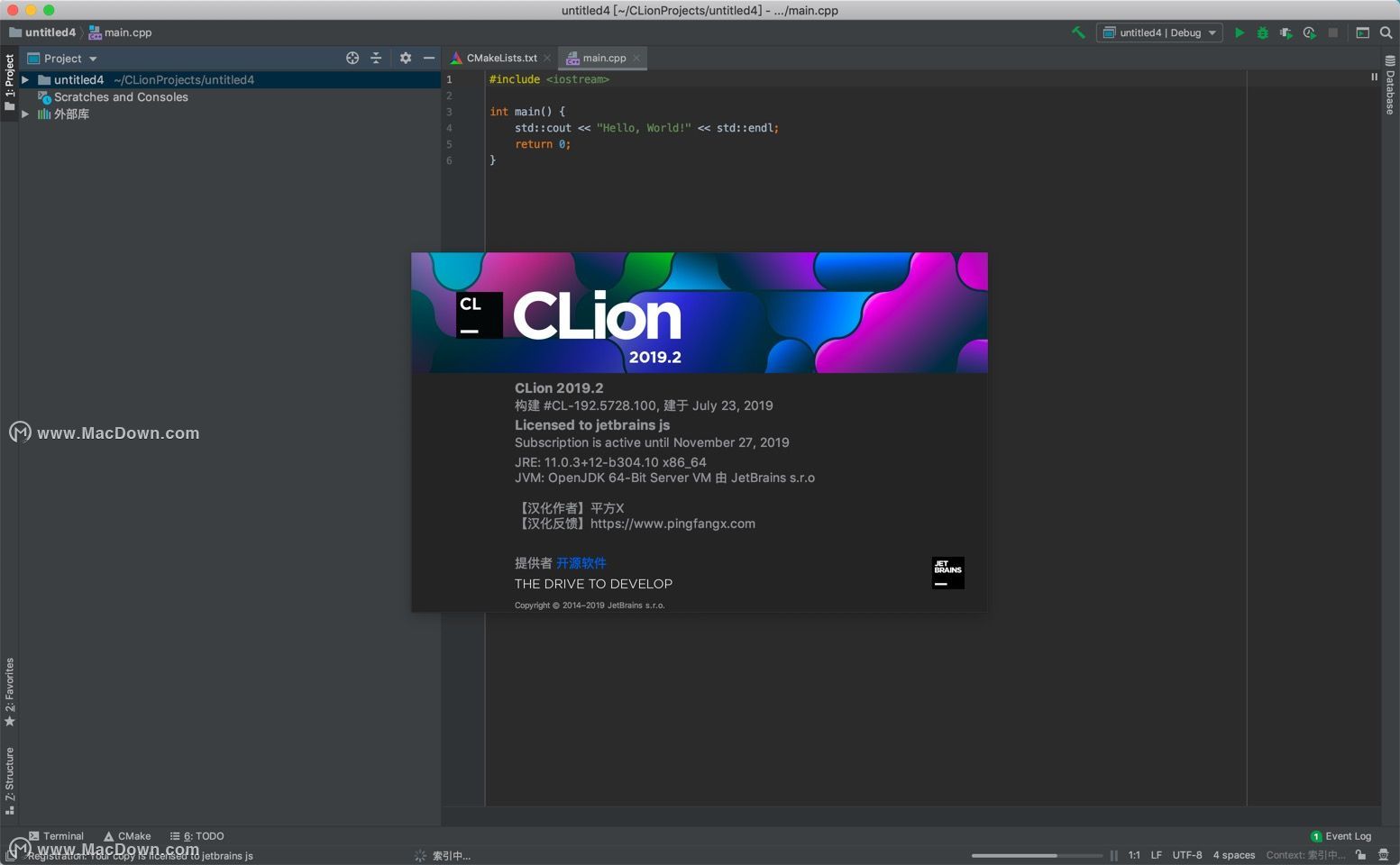This screenshot has width=1400, height=865.
Task: Click line number 4 in the editor gutter
Action: (x=449, y=128)
